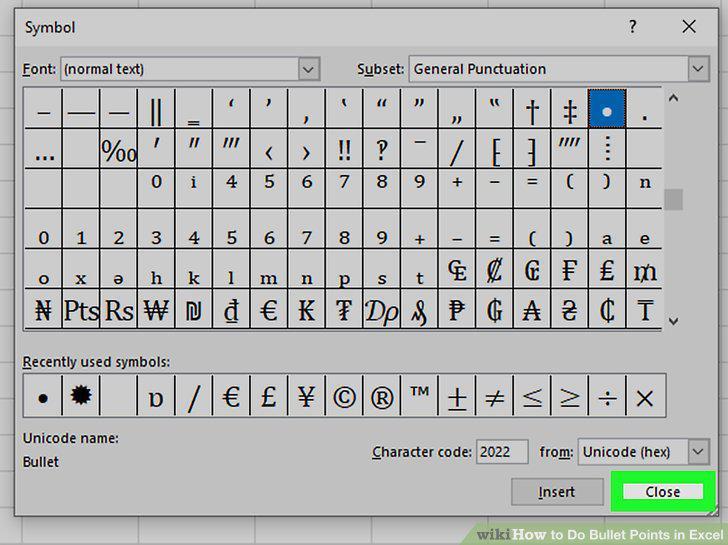Screen dimensions: 728x545
Task: Click the Pts peseta symbol
Action: click(81, 310)
